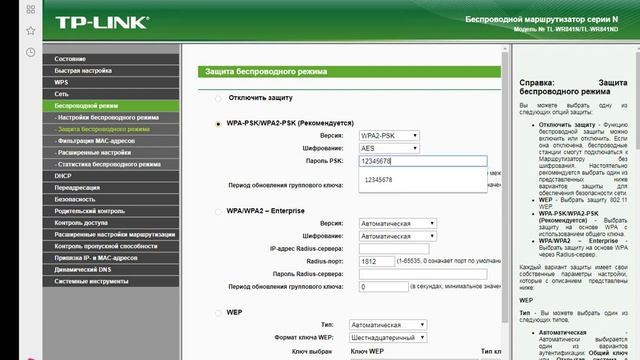Screen dimensions: 640x360
Task: Click the 'Radius-порт' field containing 1812
Action: coord(377,261)
